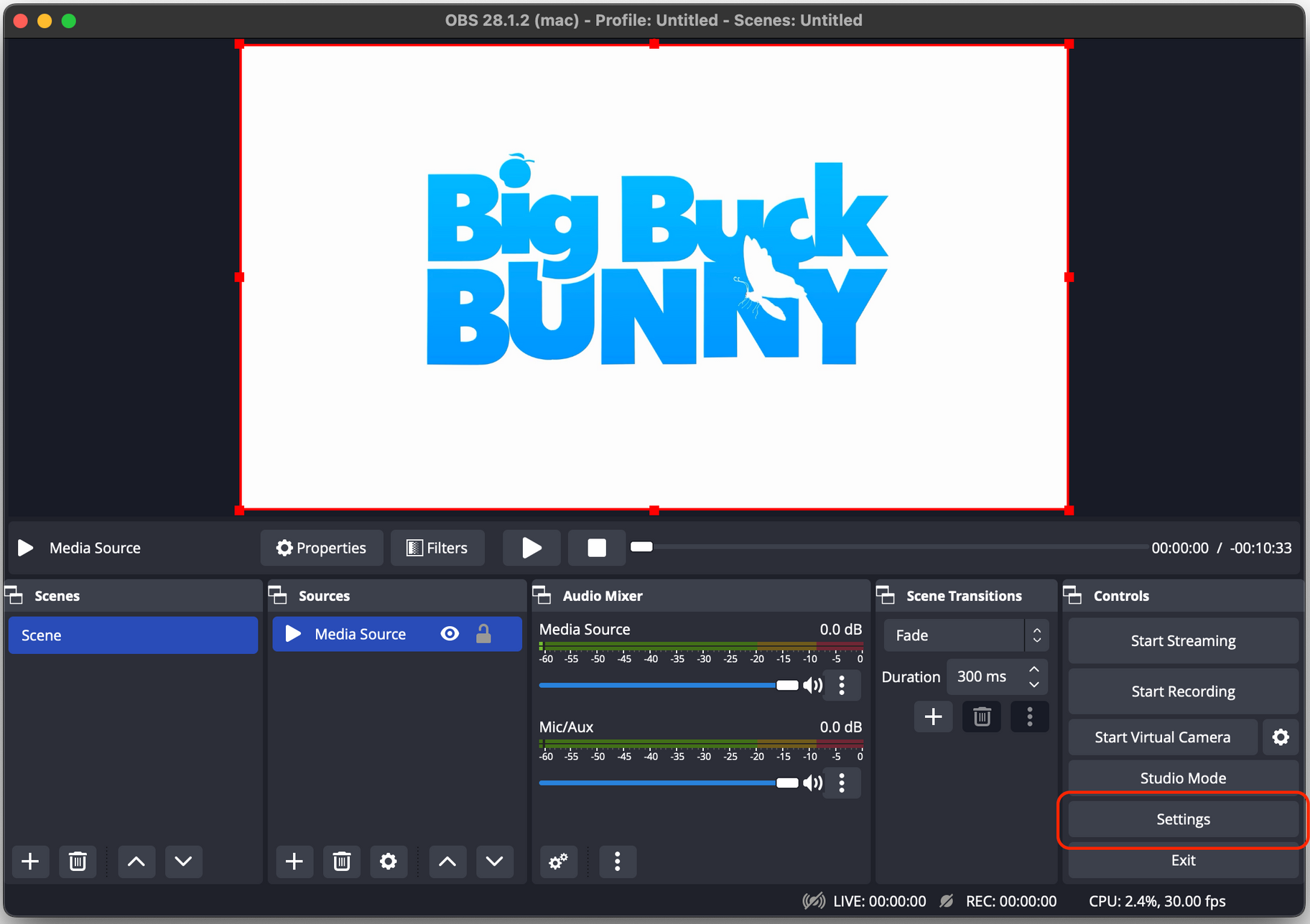
Task: Increase transition Duration with the up stepper
Action: tap(1034, 669)
